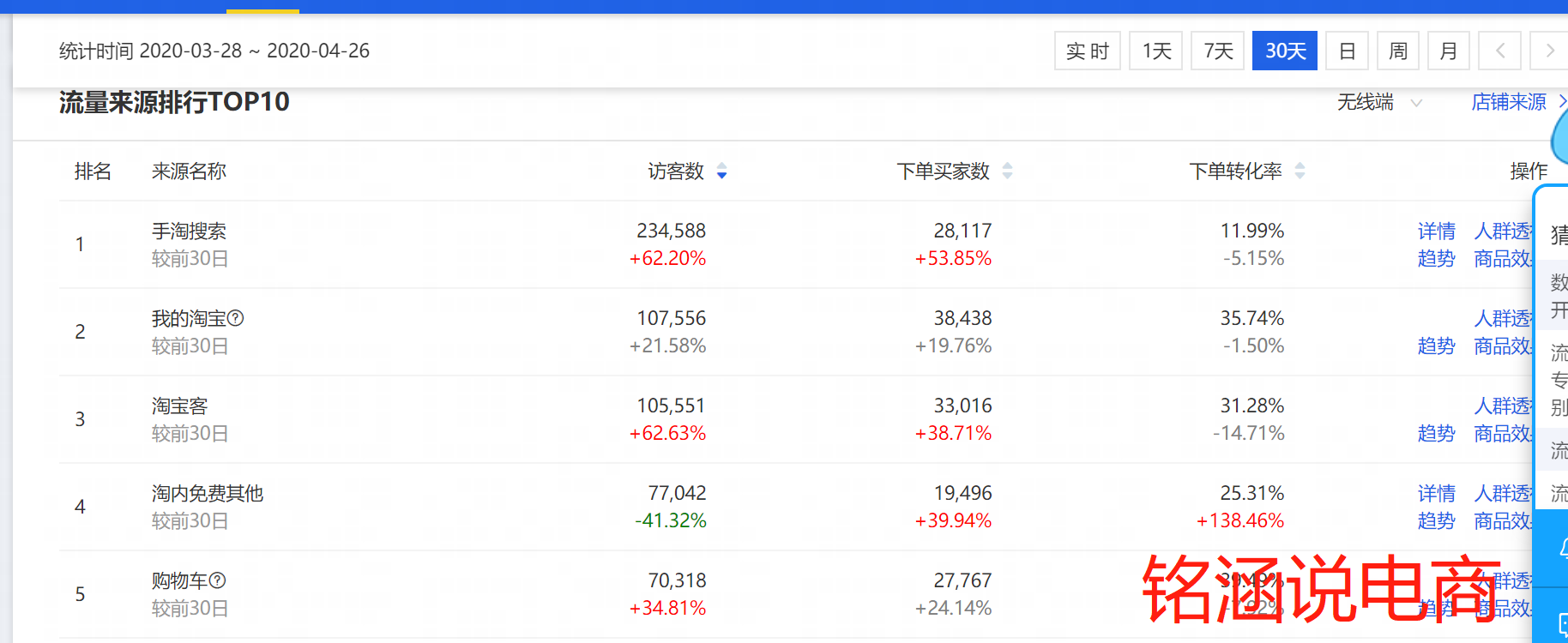
Task: Open 趋势 for 我的淘宝 row
Action: (x=1437, y=346)
